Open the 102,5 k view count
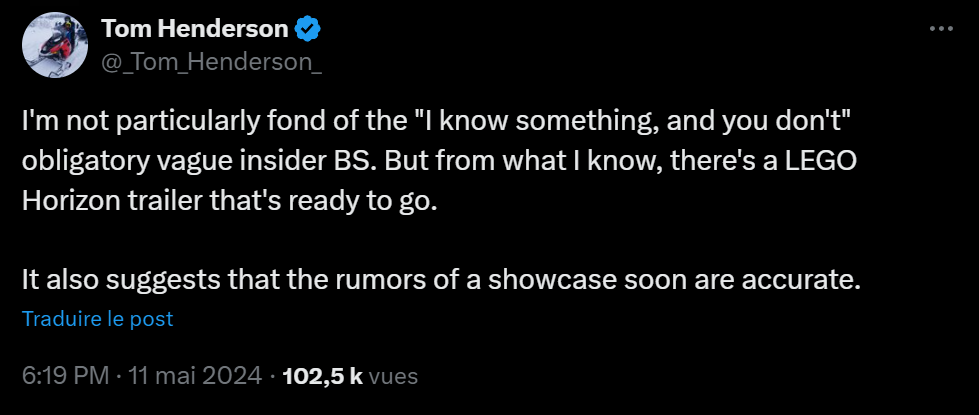Image resolution: width=979 pixels, height=415 pixels. pos(324,377)
